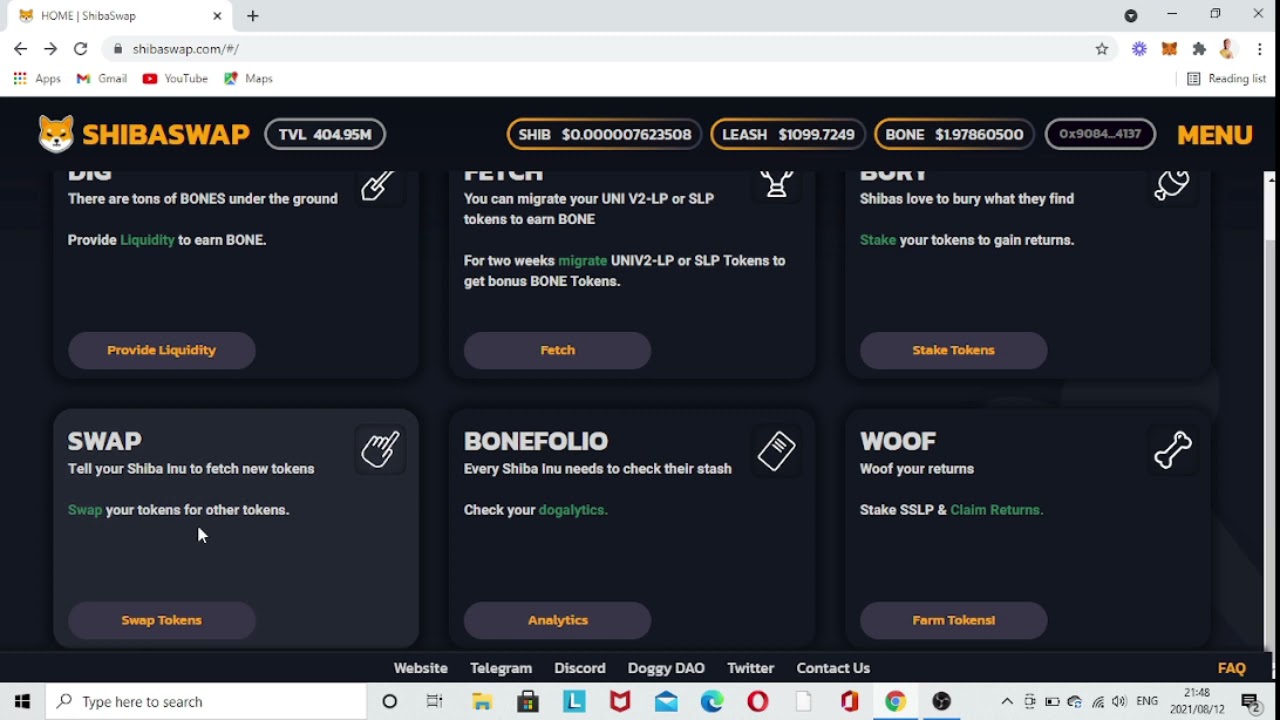Image resolution: width=1280 pixels, height=720 pixels.
Task: Click the green Stake link in BURY
Action: click(x=878, y=240)
